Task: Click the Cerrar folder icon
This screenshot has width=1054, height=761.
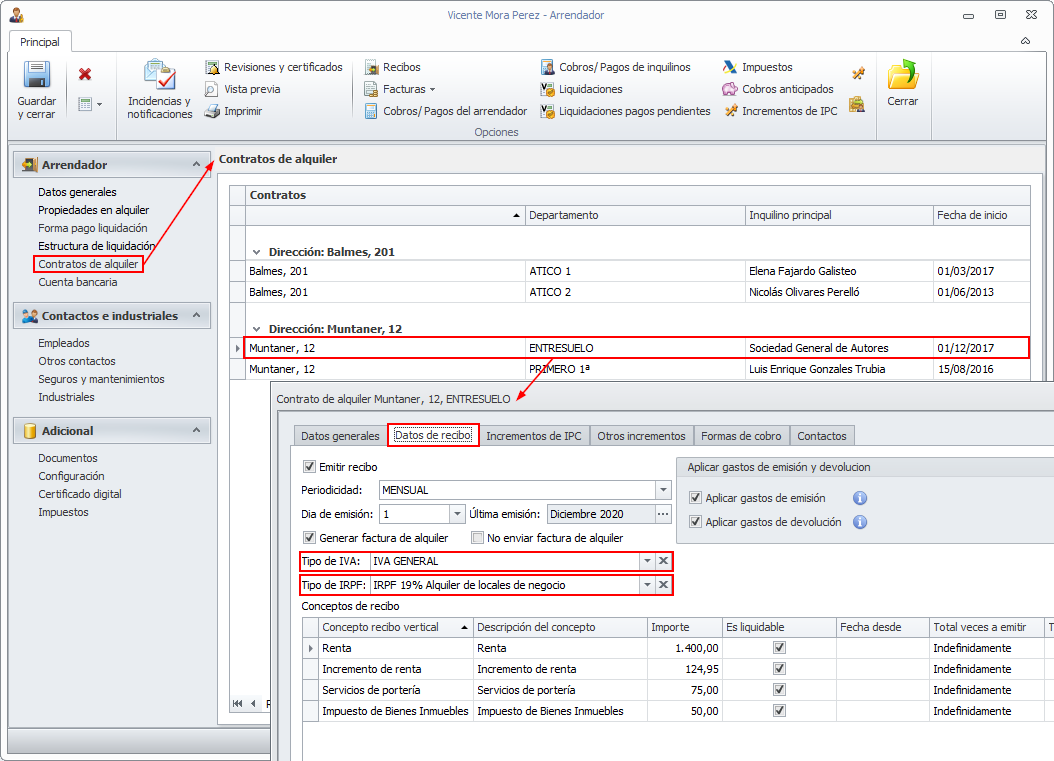Action: click(902, 76)
